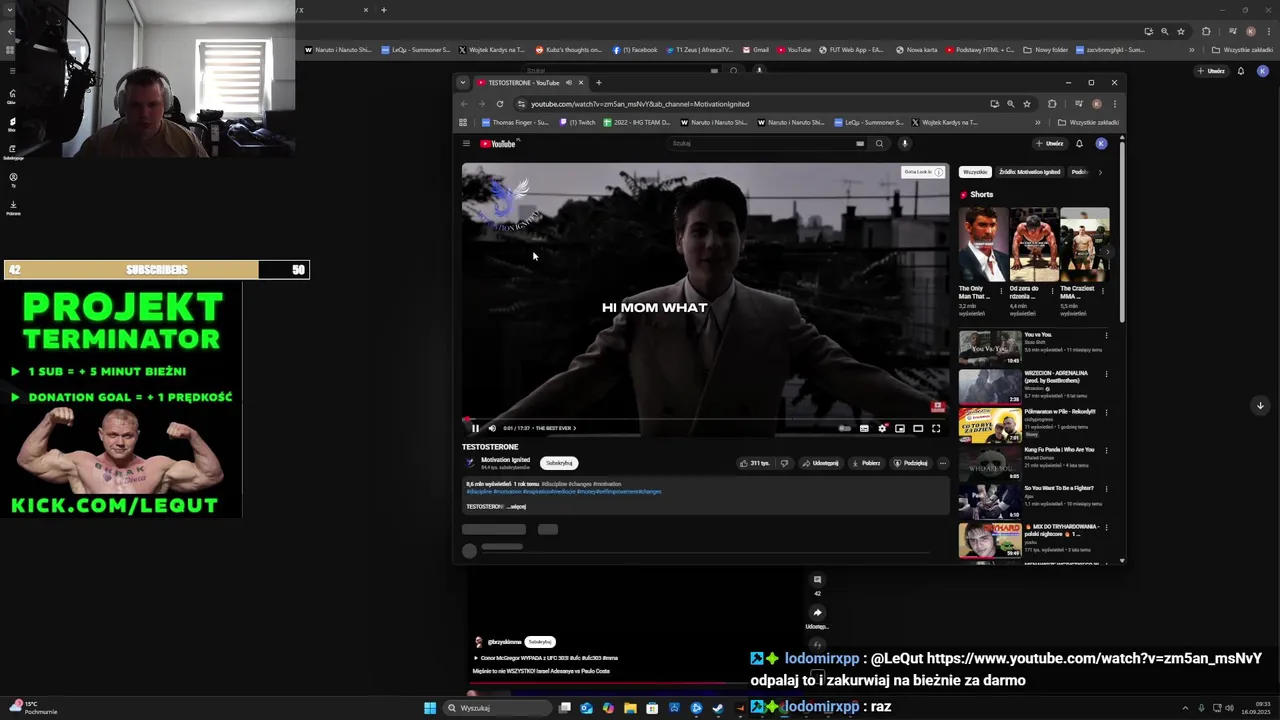Open File Explorer from the taskbar

click(x=630, y=708)
